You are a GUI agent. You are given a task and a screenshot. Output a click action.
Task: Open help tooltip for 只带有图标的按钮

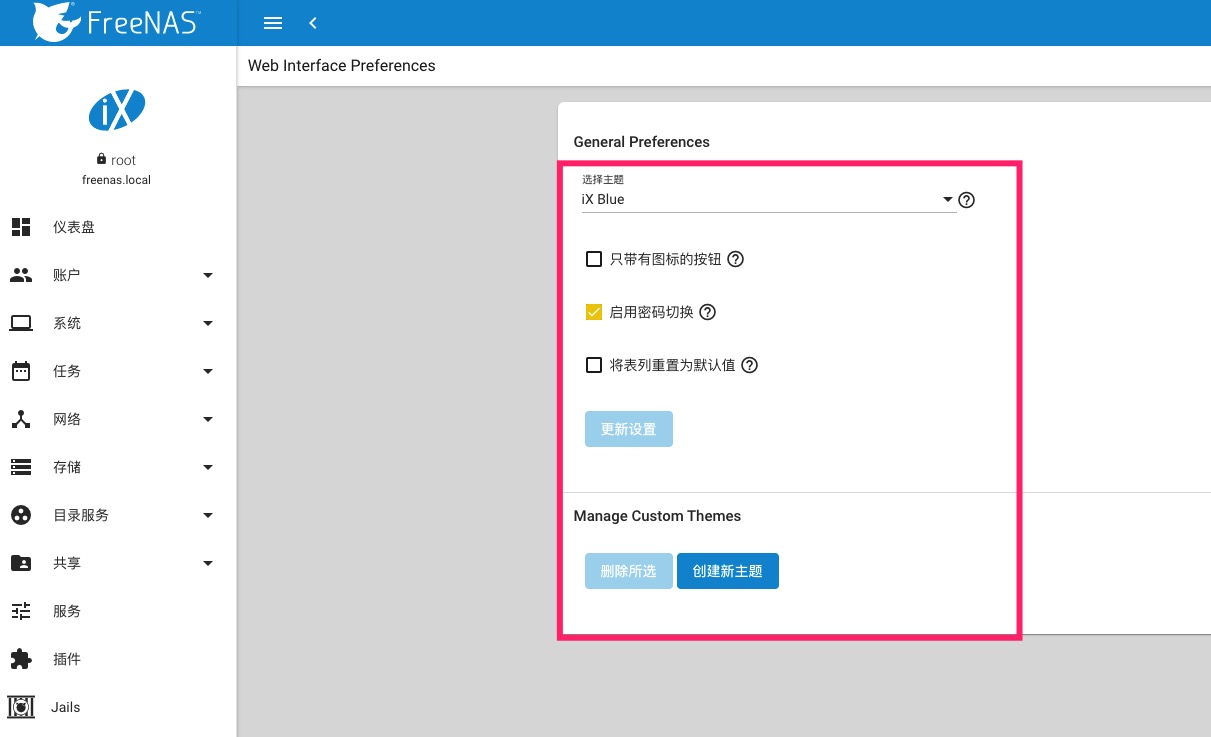[x=735, y=259]
